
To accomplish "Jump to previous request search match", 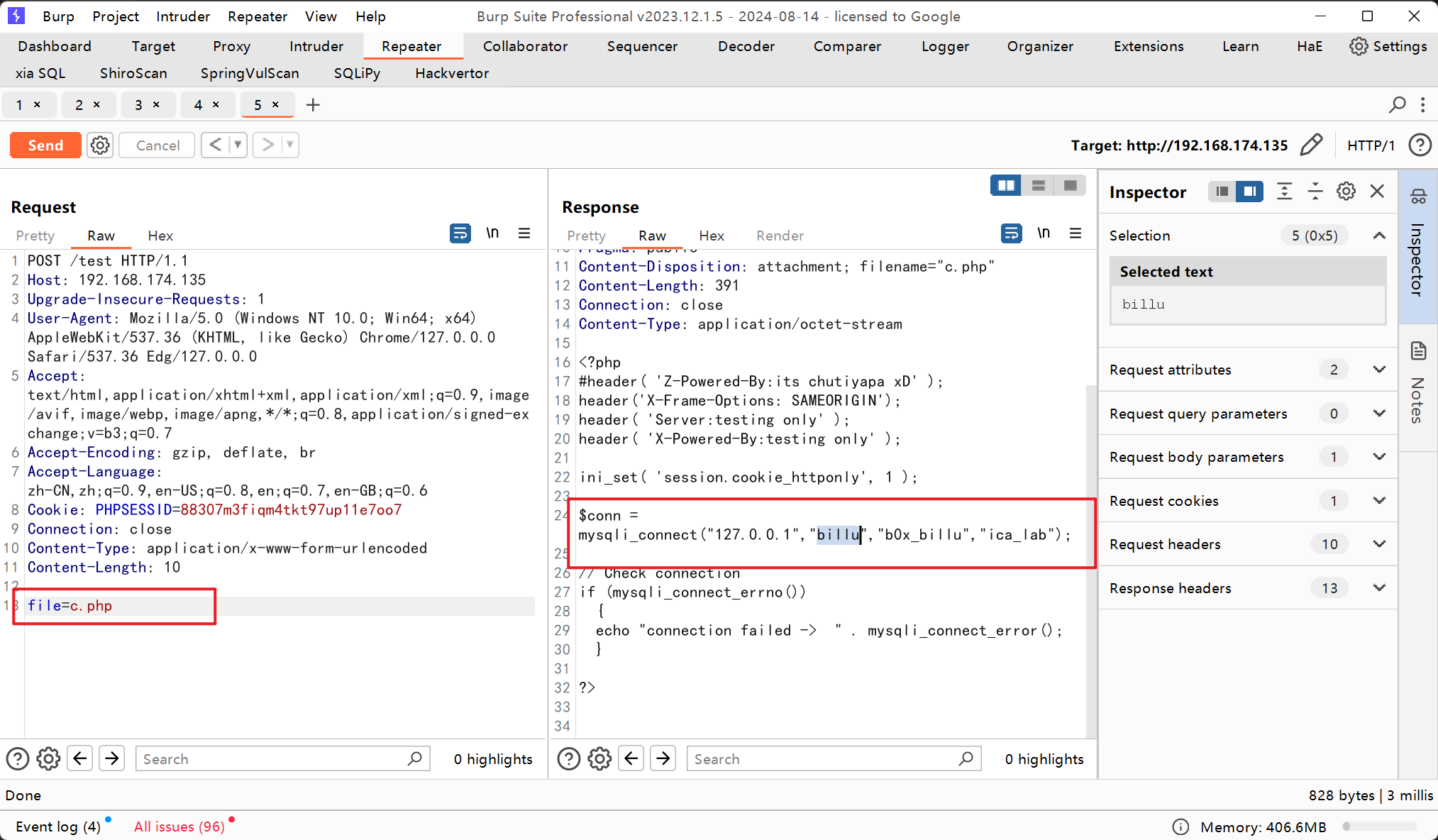I will click(80, 759).
